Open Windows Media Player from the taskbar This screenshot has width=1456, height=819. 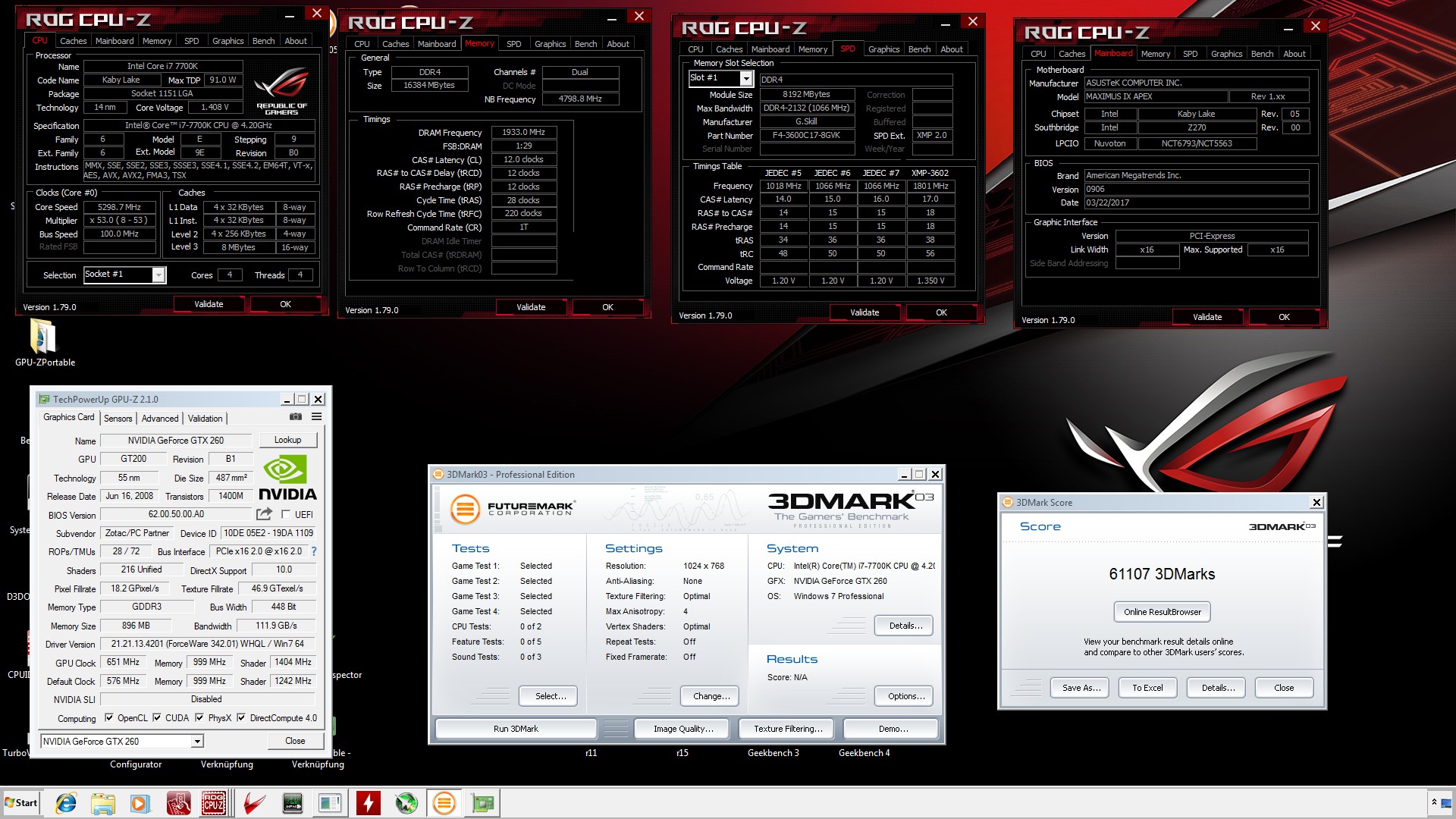tap(140, 803)
